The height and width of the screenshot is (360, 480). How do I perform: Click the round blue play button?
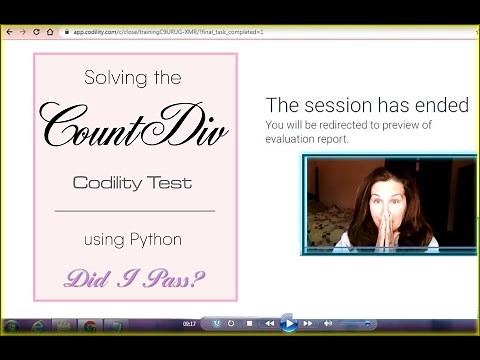tap(289, 323)
